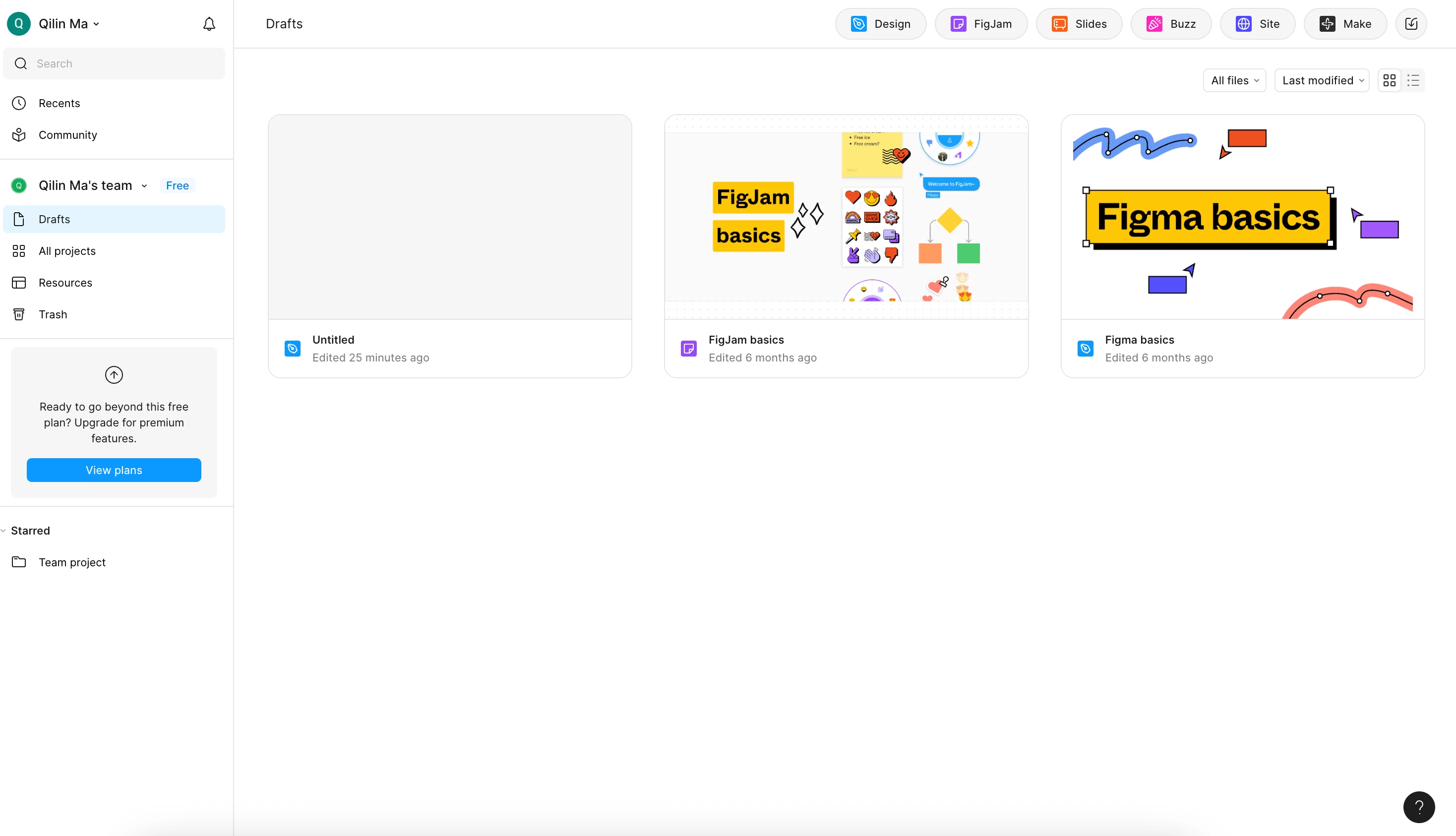Click the Community icon in sidebar
This screenshot has height=836, width=1456.
click(19, 135)
